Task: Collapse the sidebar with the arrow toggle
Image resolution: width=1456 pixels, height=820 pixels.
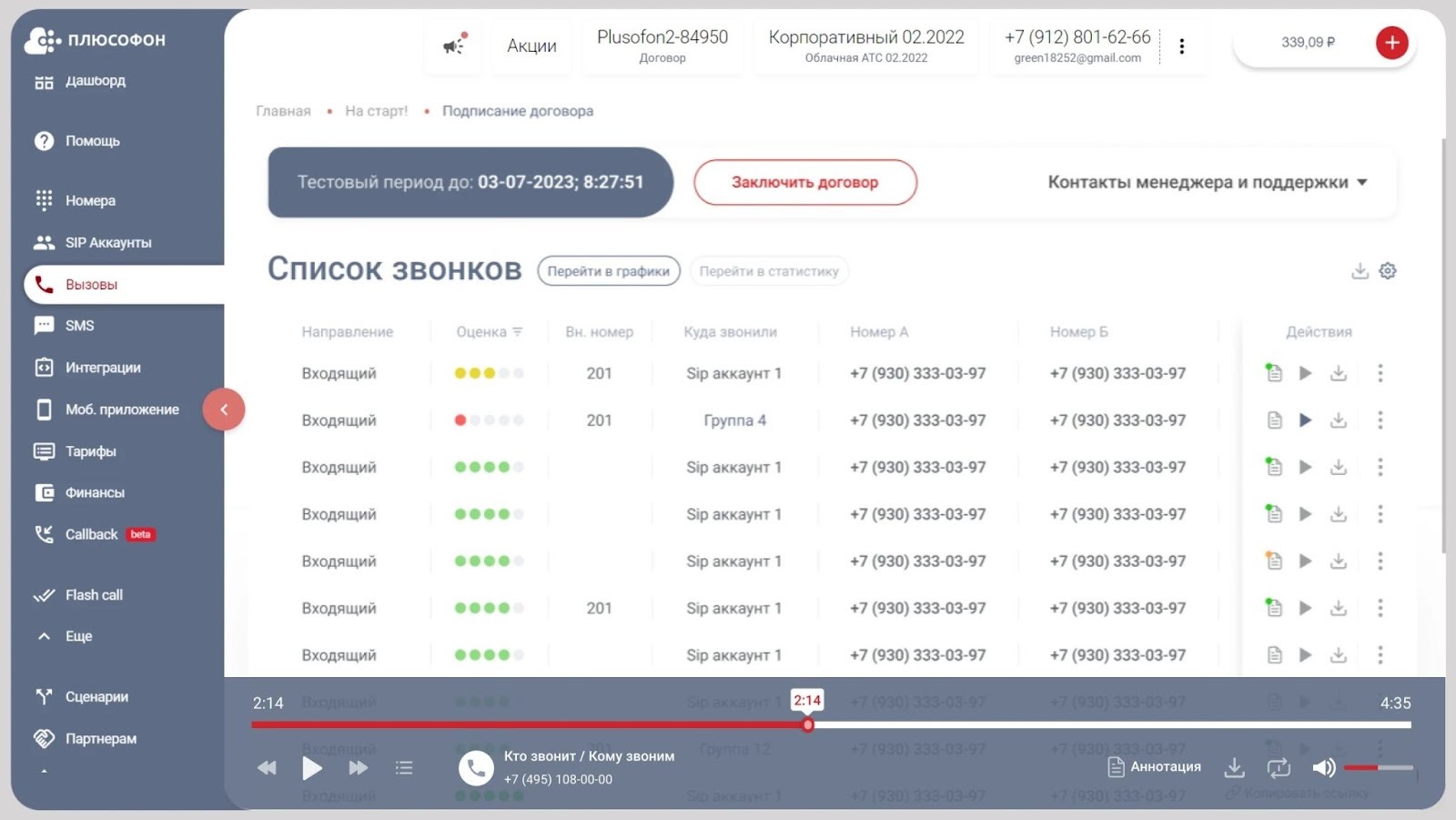Action: pos(224,409)
